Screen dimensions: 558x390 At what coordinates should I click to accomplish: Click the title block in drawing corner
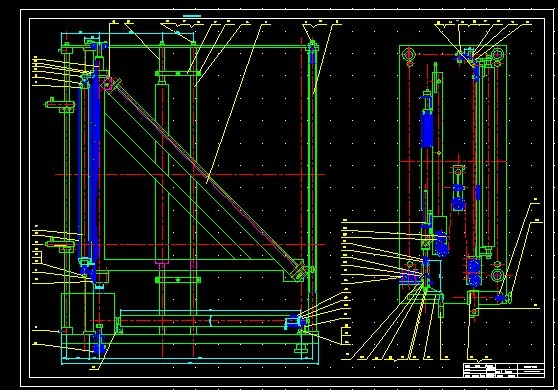tap(504, 370)
